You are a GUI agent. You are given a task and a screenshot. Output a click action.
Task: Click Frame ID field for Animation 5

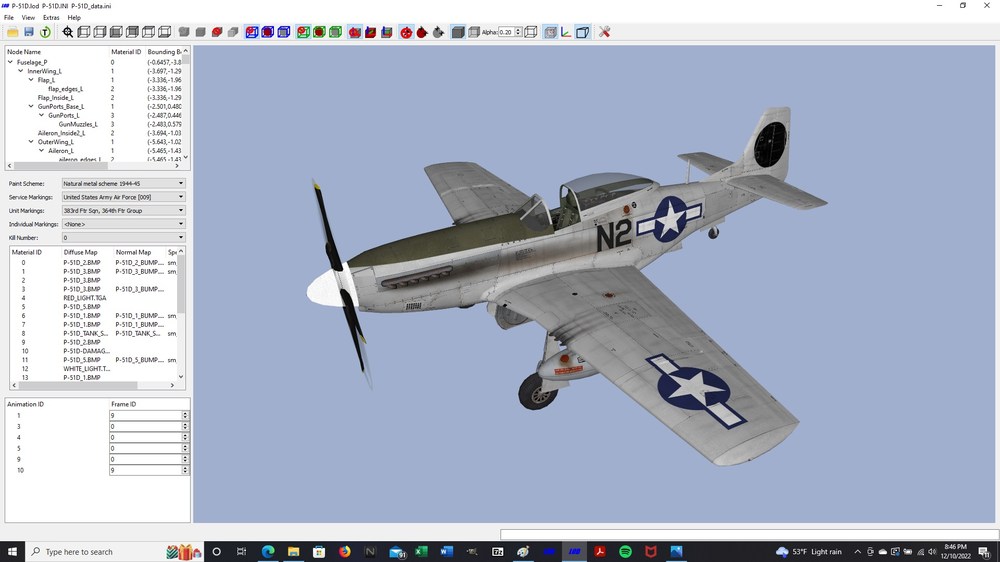146,448
